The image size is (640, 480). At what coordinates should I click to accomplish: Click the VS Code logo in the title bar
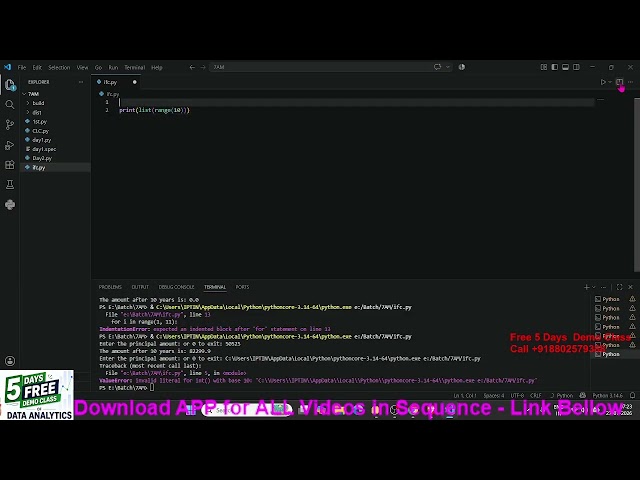[7, 67]
